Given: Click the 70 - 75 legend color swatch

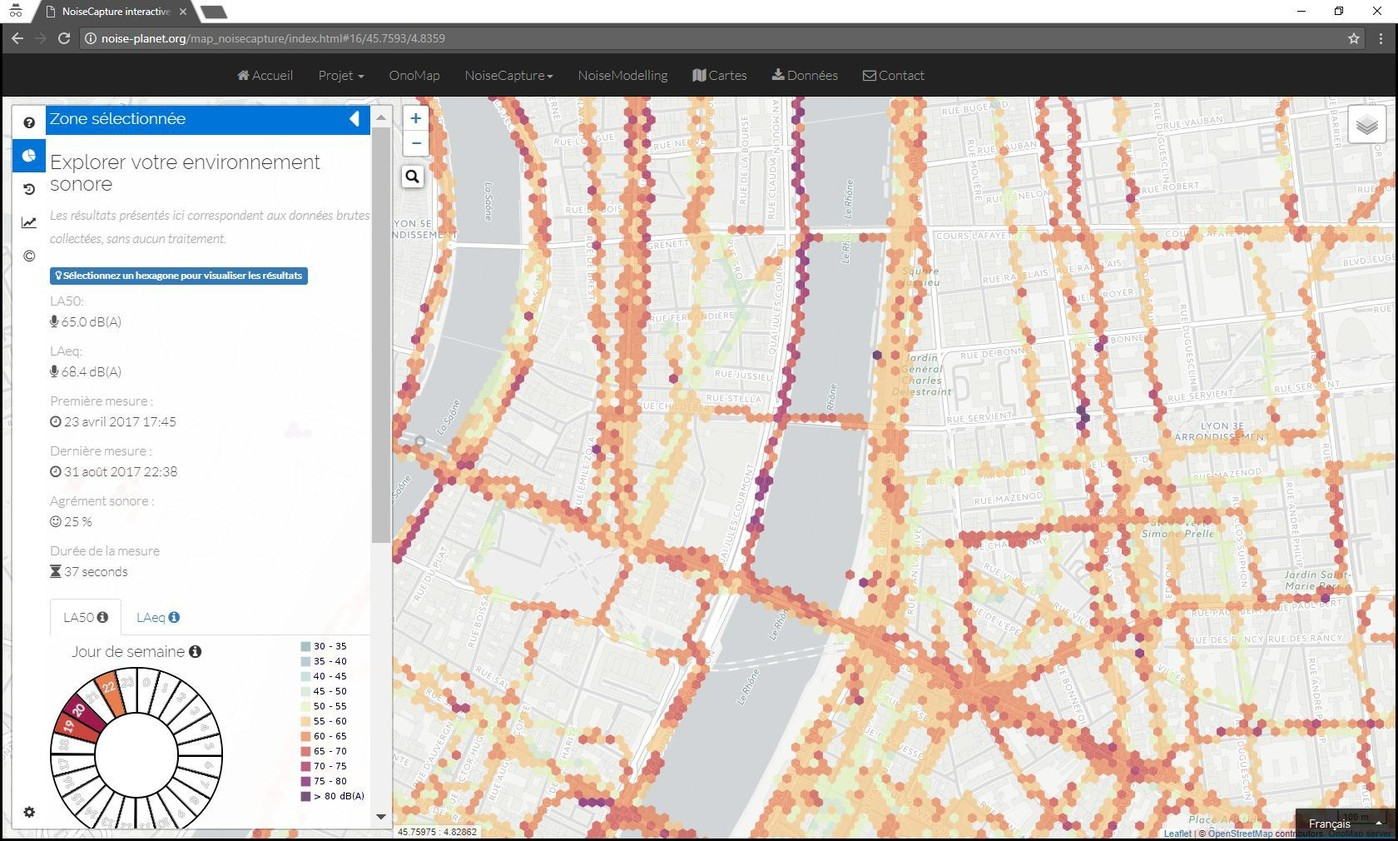Looking at the screenshot, I should tap(306, 766).
